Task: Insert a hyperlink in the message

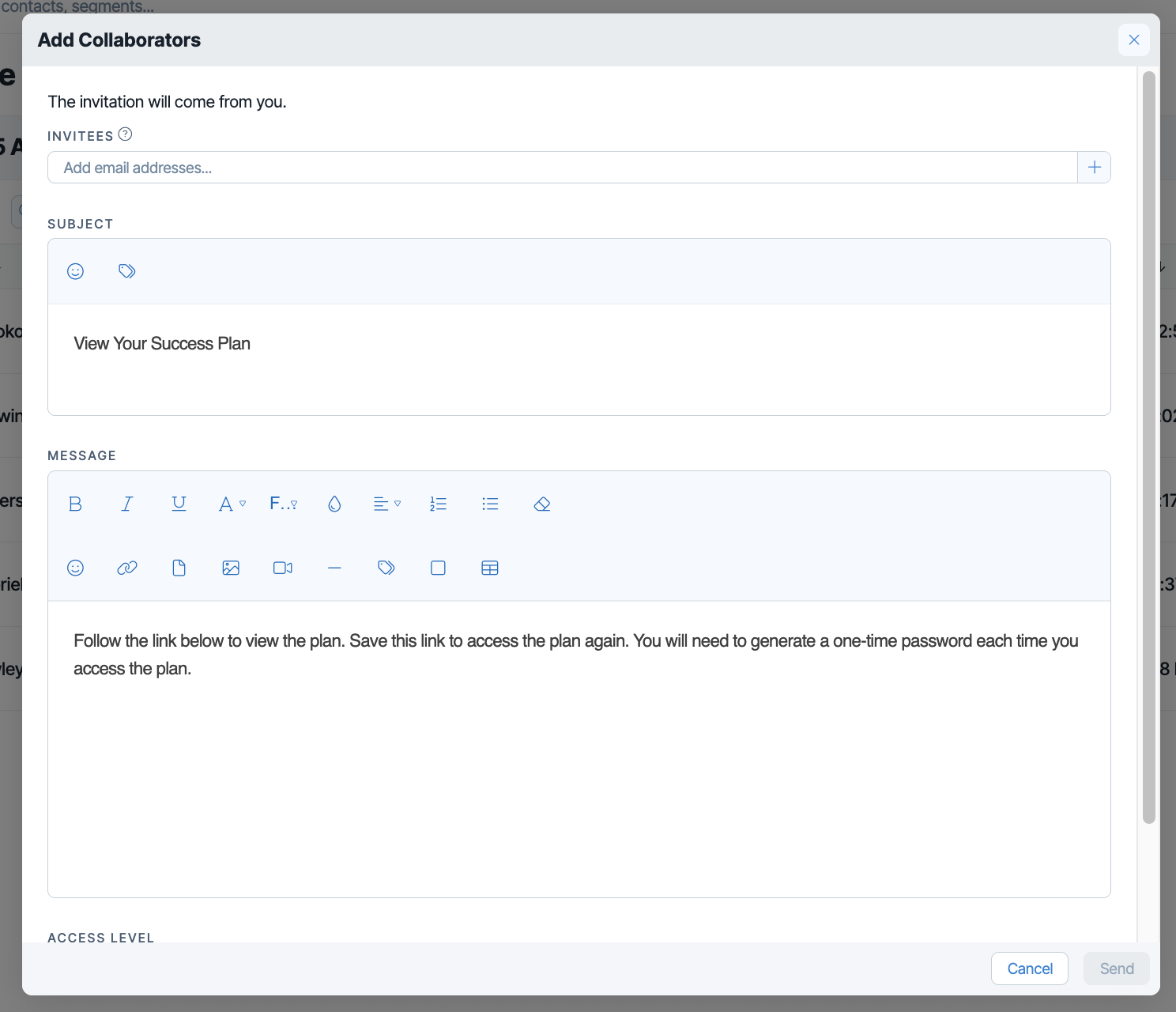Action: click(127, 568)
